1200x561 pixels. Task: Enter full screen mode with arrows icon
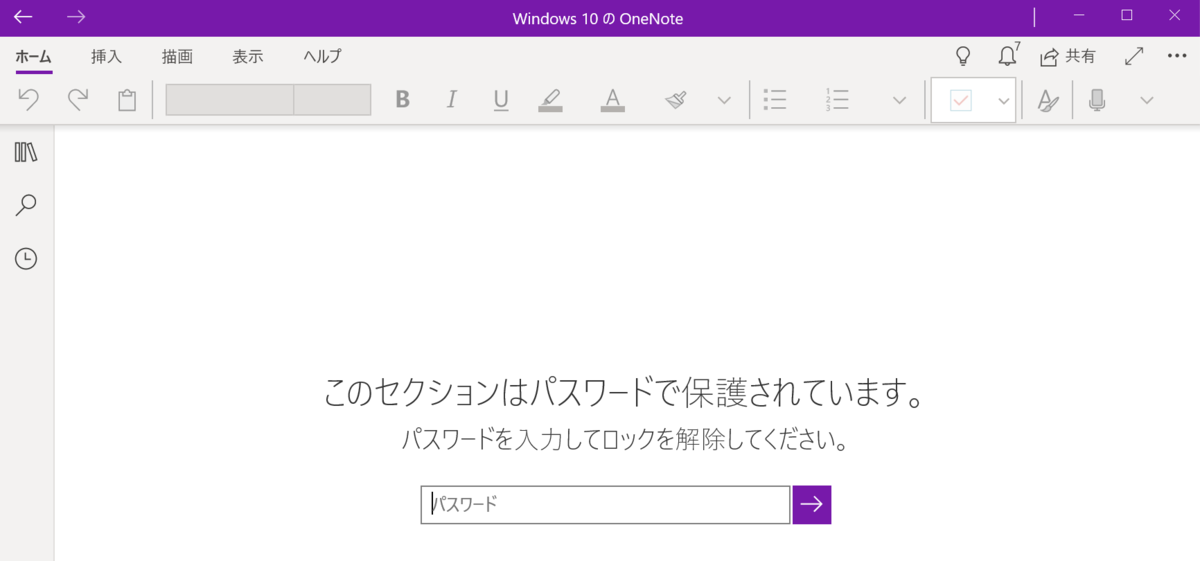pyautogui.click(x=1134, y=56)
